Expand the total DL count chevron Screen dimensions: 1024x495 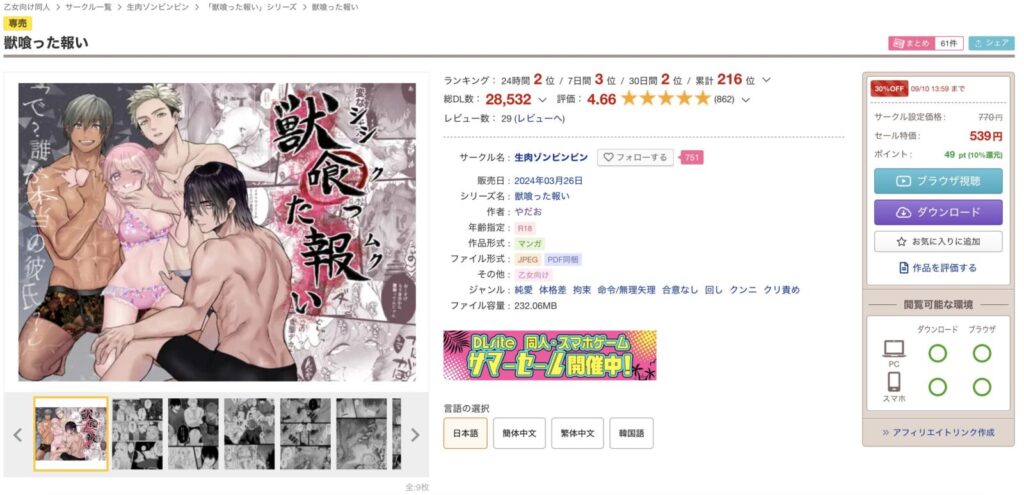click(x=542, y=100)
